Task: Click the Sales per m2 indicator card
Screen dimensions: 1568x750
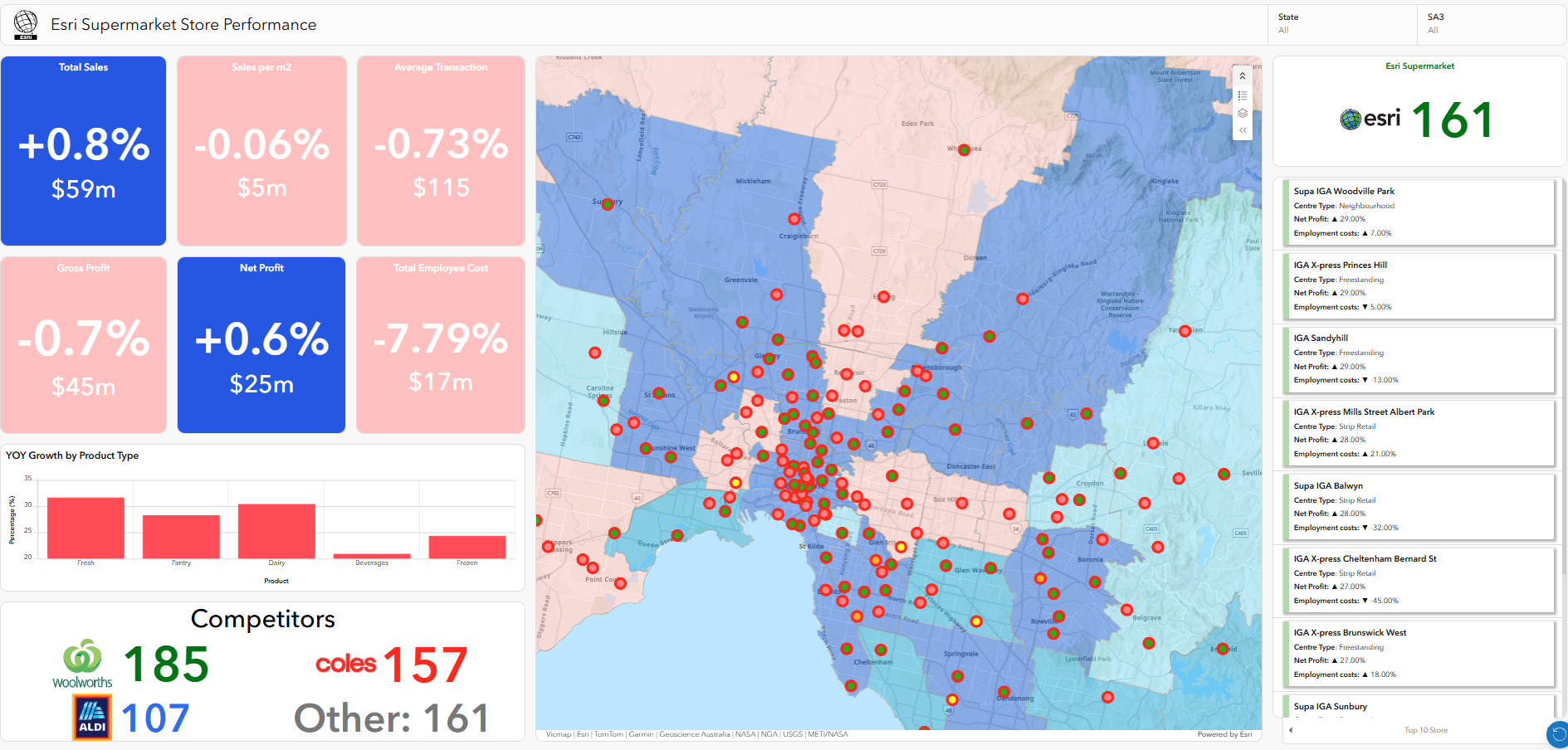Action: pyautogui.click(x=261, y=151)
